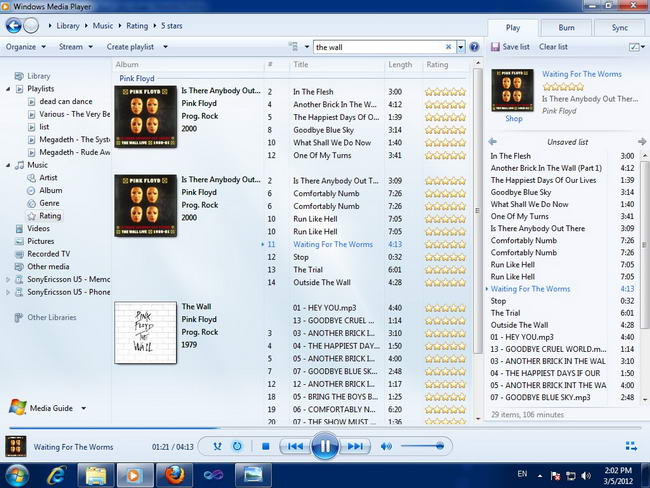The image size is (650, 488).
Task: Sort by the Length column header
Action: [x=400, y=65]
